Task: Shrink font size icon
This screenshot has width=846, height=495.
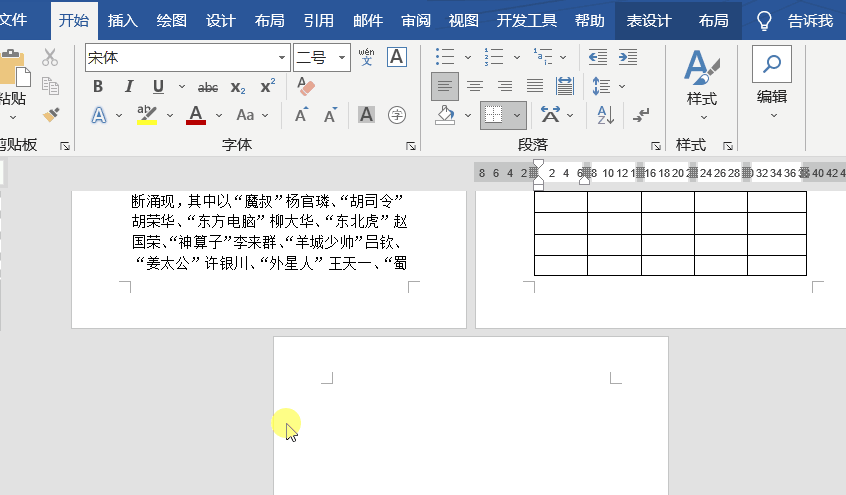Action: 330,115
